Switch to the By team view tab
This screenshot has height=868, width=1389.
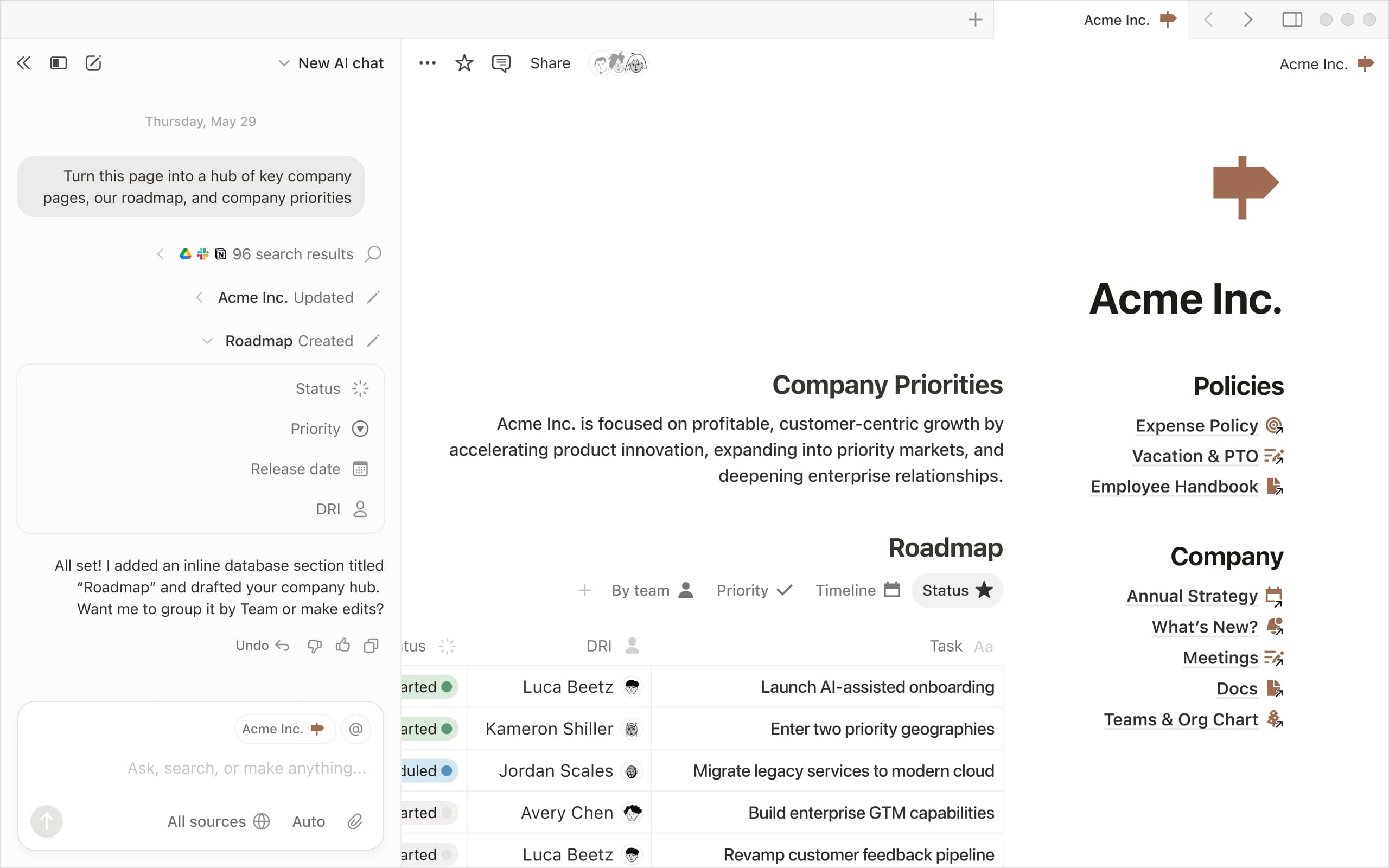click(x=652, y=590)
